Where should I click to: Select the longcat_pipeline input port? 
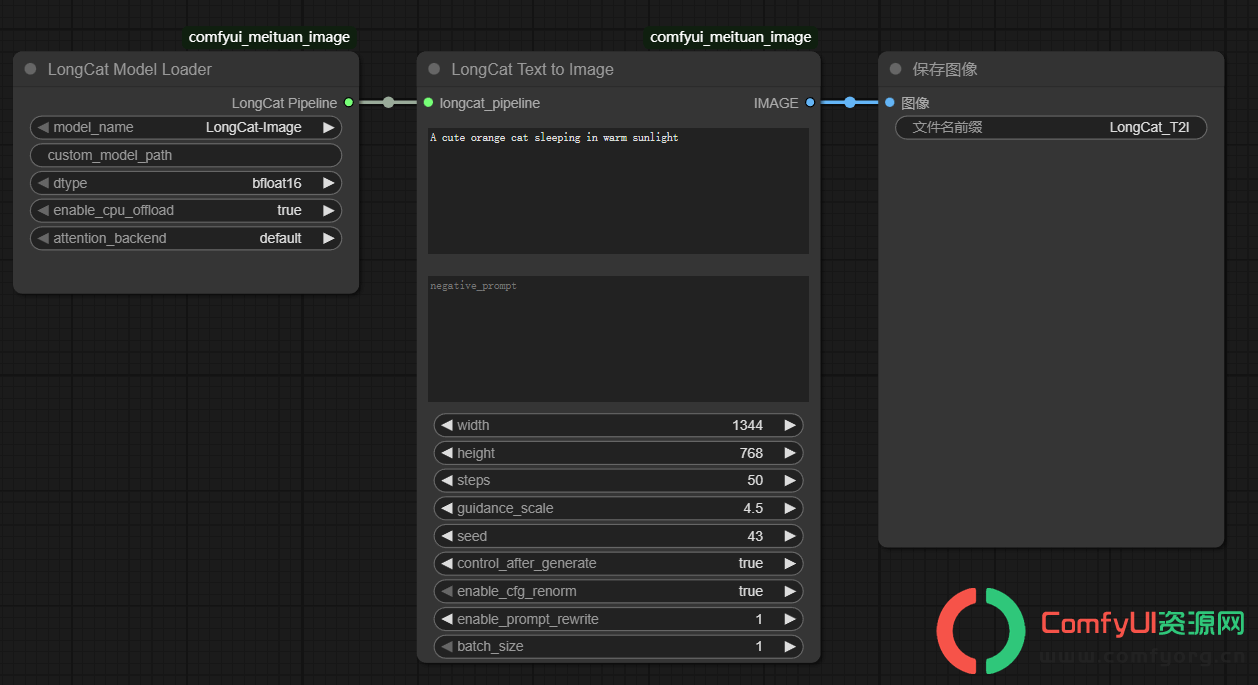pos(428,102)
